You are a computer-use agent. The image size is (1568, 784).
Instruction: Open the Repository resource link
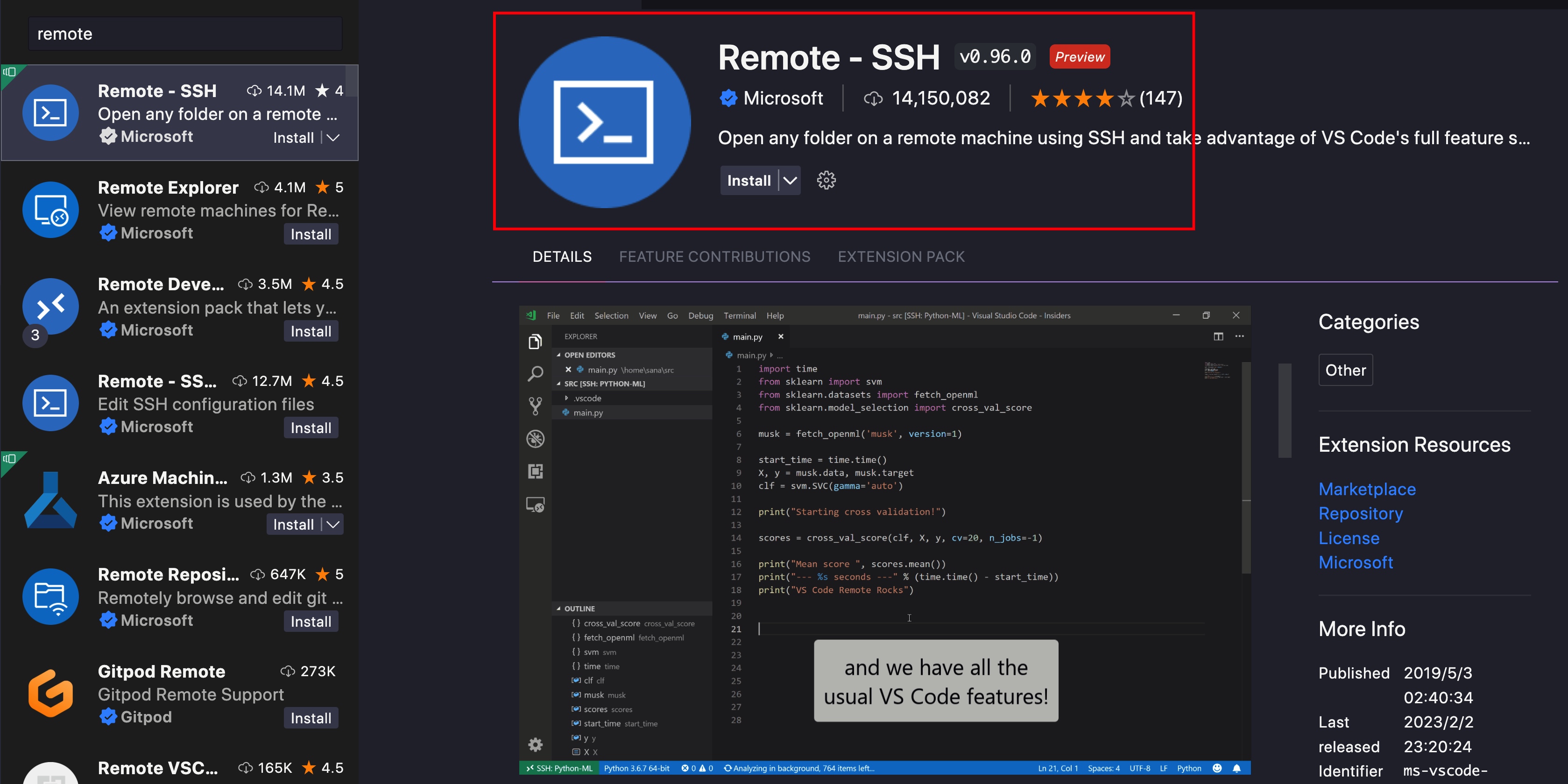click(x=1360, y=513)
